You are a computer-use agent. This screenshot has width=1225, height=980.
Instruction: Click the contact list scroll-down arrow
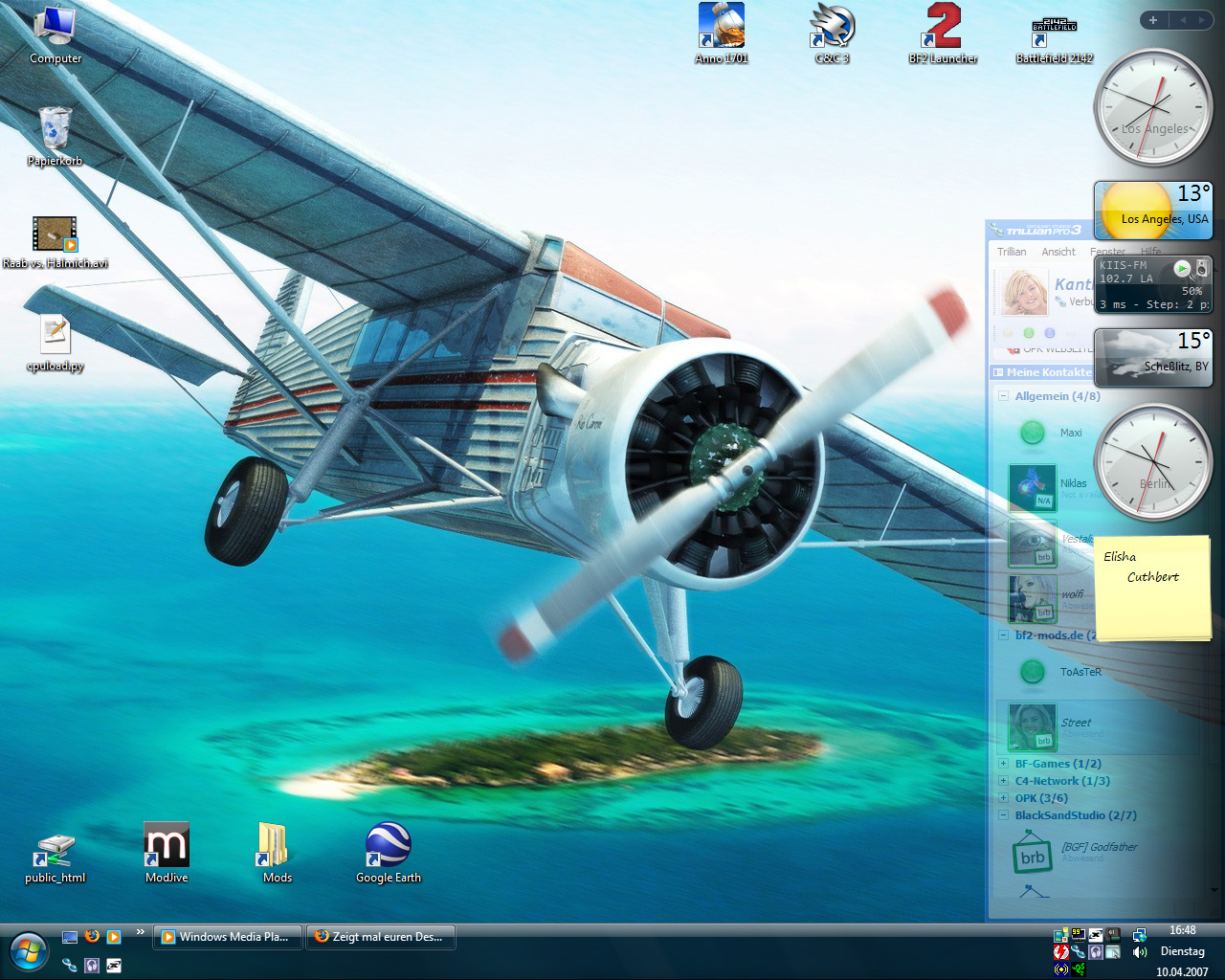tap(1214, 891)
